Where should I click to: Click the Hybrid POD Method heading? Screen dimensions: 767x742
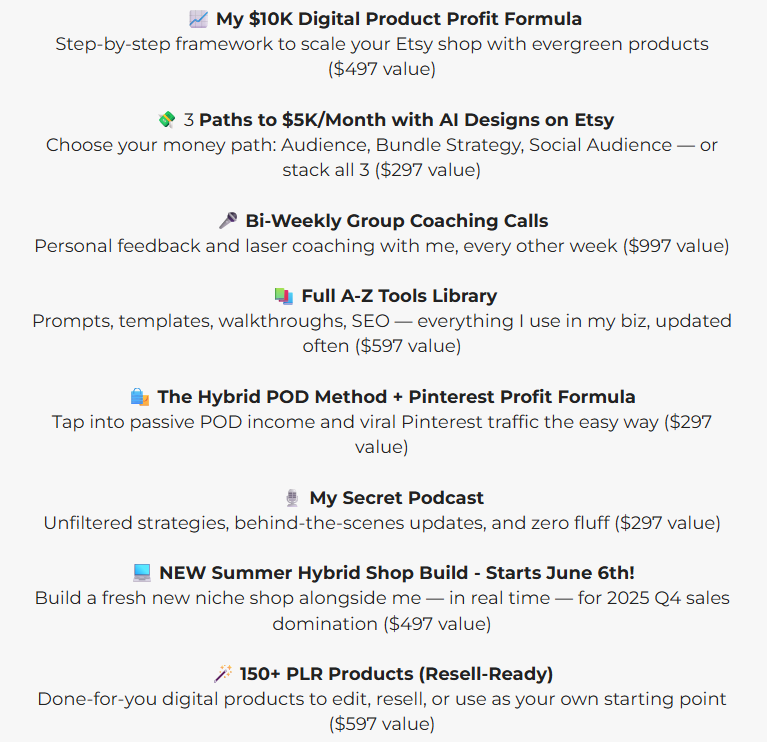(396, 397)
